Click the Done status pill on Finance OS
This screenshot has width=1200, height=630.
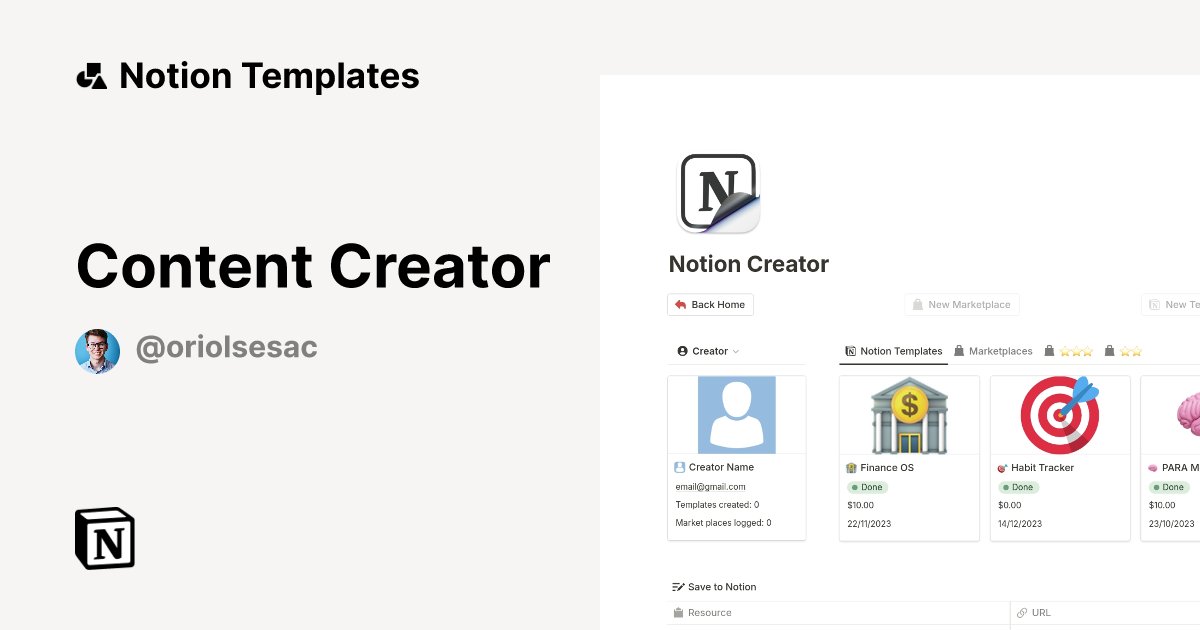tap(867, 487)
